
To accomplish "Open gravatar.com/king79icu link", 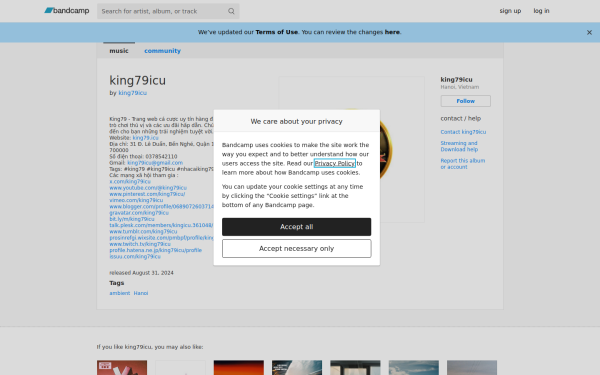I will coord(139,213).
